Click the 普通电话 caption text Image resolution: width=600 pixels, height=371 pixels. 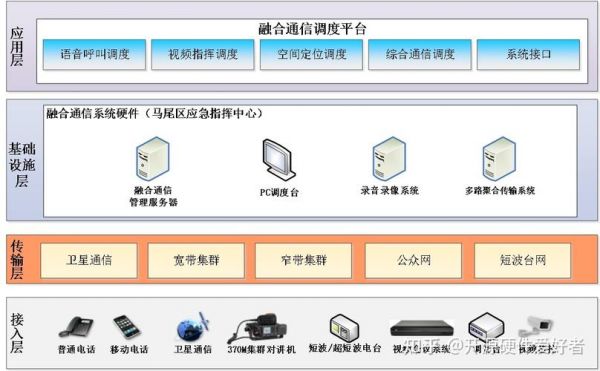pyautogui.click(x=76, y=349)
